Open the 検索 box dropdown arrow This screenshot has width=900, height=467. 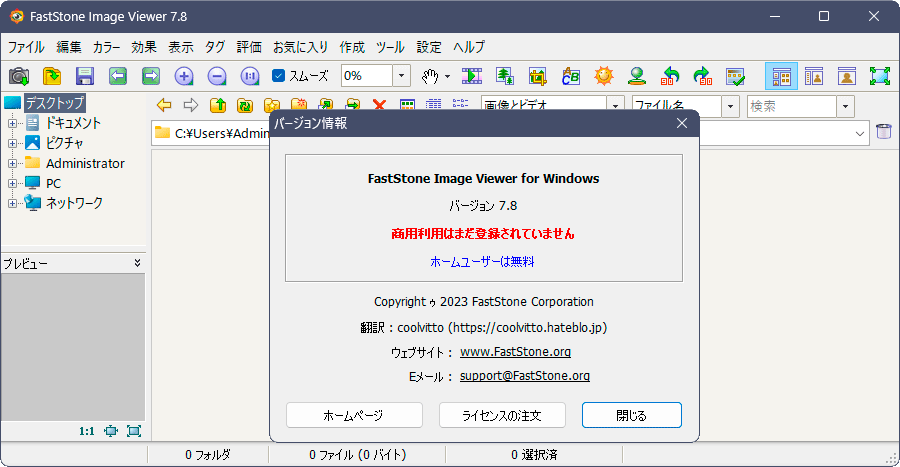(x=845, y=106)
